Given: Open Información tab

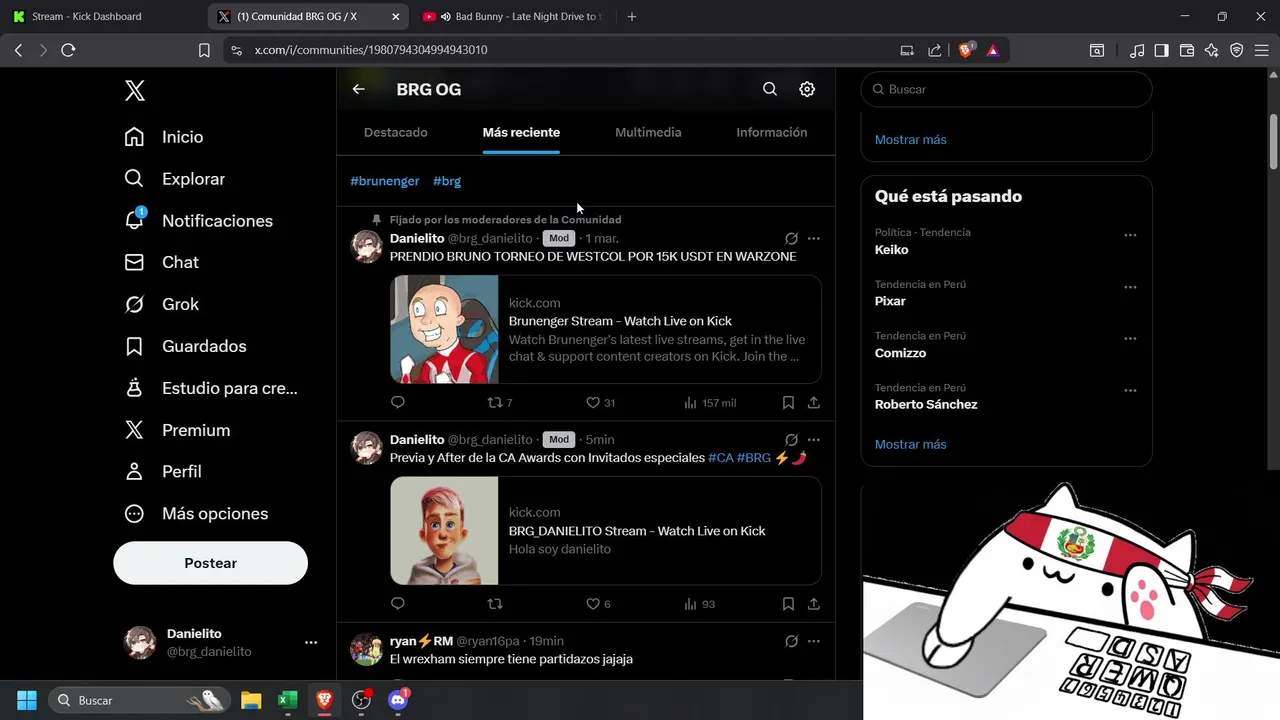Looking at the screenshot, I should pos(772,132).
